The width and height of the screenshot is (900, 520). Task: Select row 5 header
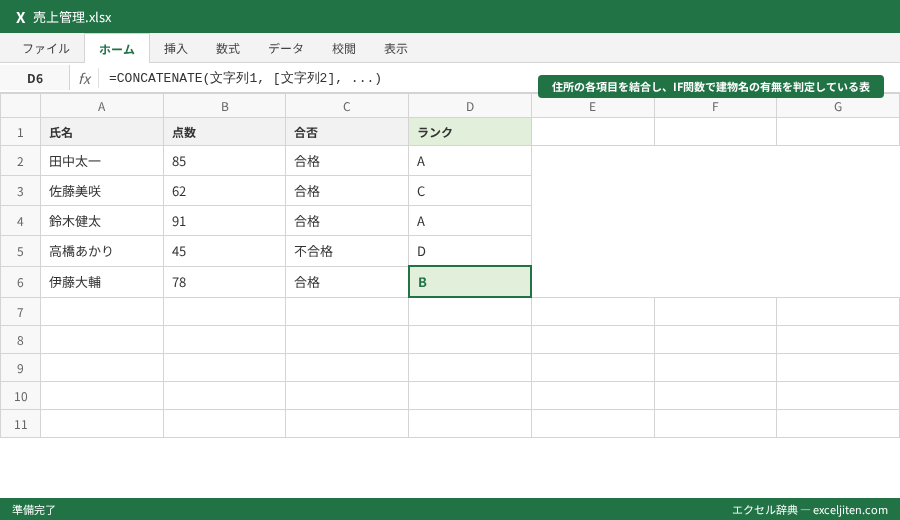click(20, 251)
